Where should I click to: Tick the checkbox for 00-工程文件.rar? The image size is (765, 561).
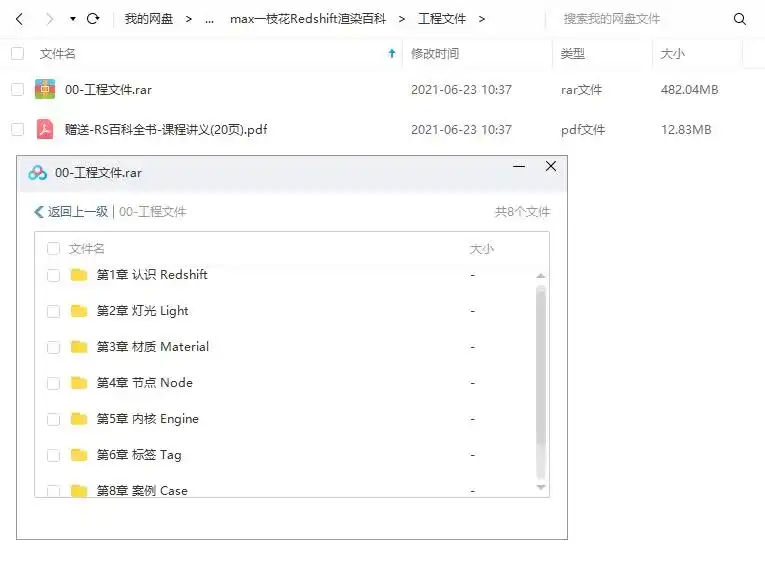(17, 90)
